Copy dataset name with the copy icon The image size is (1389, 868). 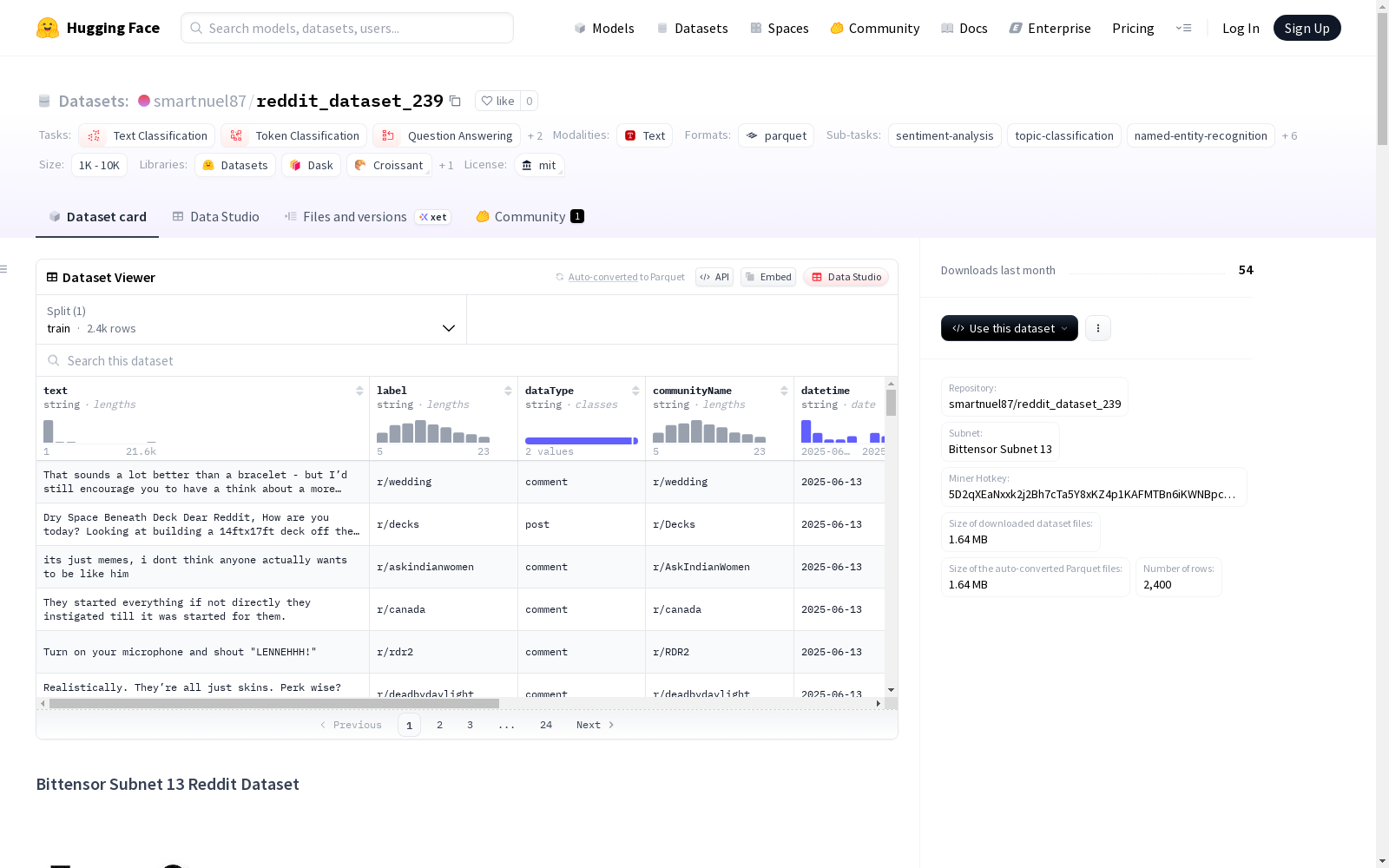455,101
